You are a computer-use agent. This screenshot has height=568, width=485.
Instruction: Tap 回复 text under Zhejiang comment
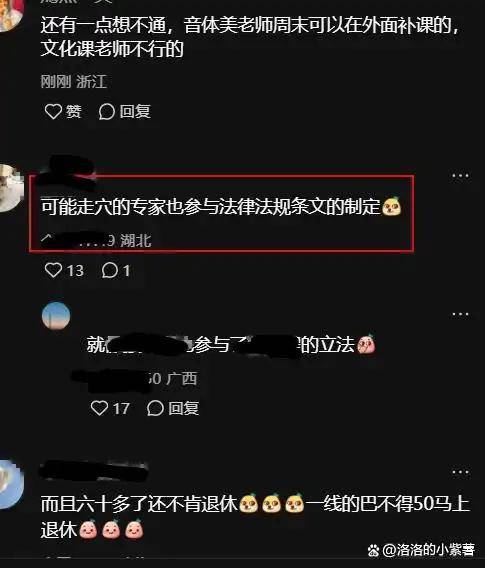click(x=135, y=112)
